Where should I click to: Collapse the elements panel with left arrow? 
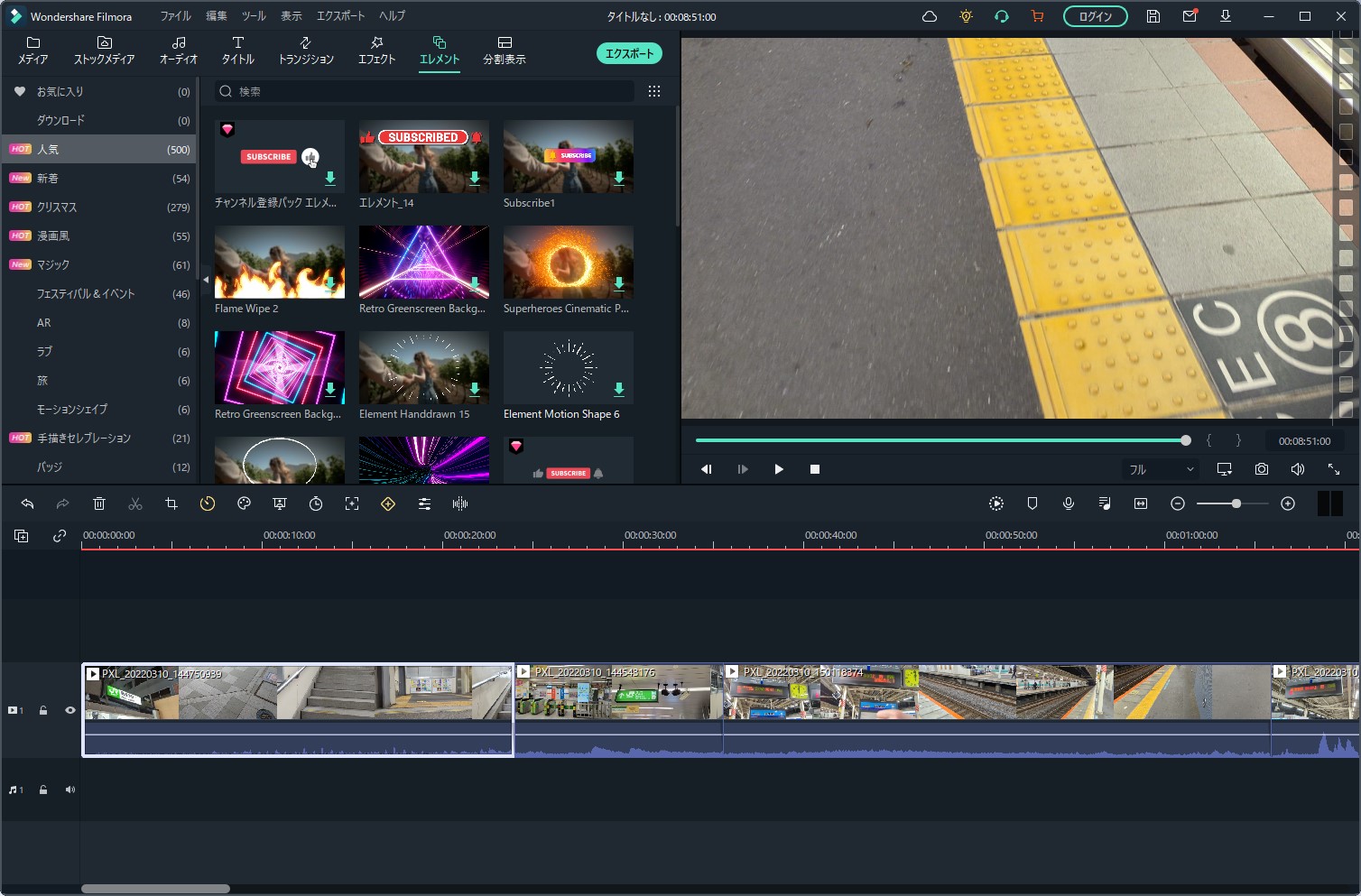click(206, 280)
